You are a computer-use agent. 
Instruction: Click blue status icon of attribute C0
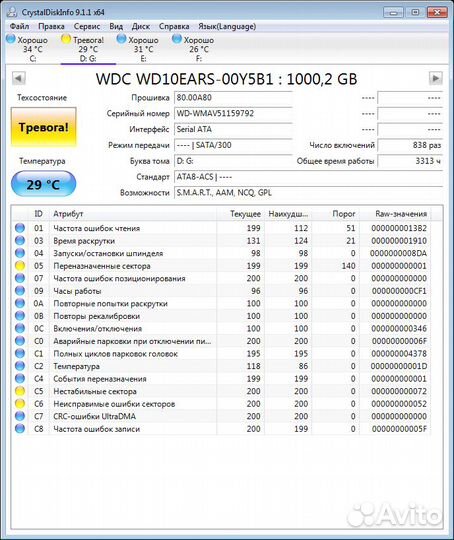click(x=20, y=341)
